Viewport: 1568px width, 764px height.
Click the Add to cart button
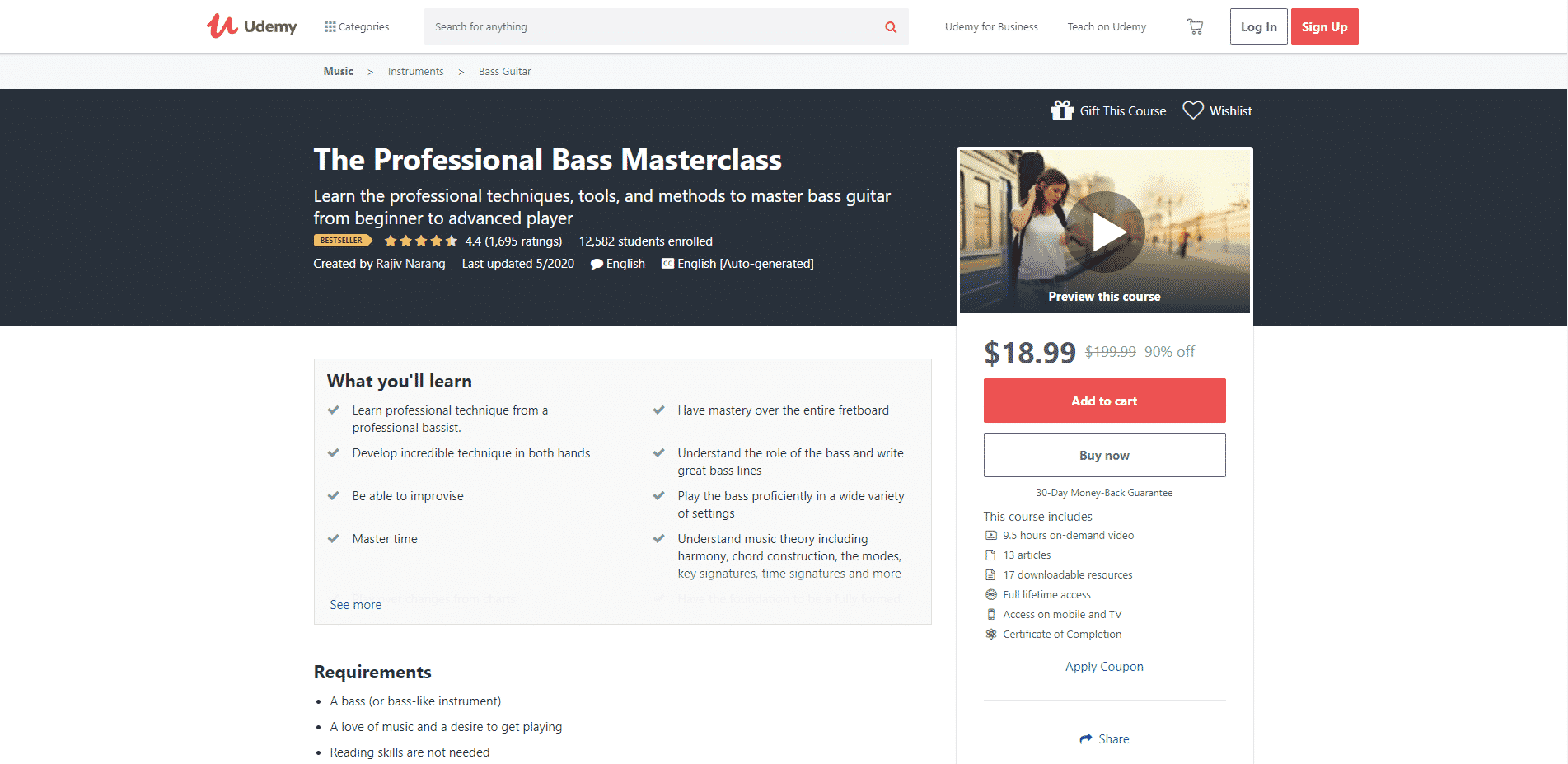tap(1104, 401)
